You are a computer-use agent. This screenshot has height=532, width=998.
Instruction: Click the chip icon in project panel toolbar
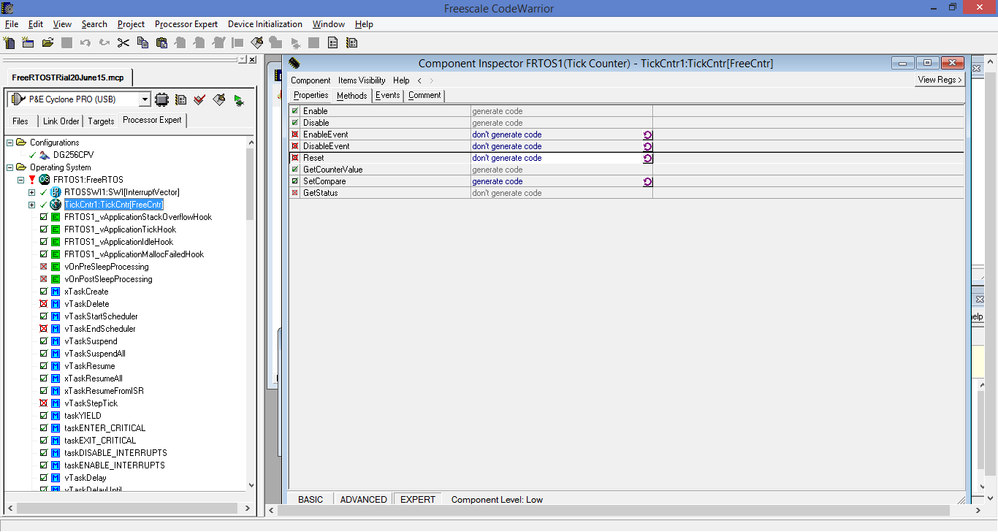point(162,100)
